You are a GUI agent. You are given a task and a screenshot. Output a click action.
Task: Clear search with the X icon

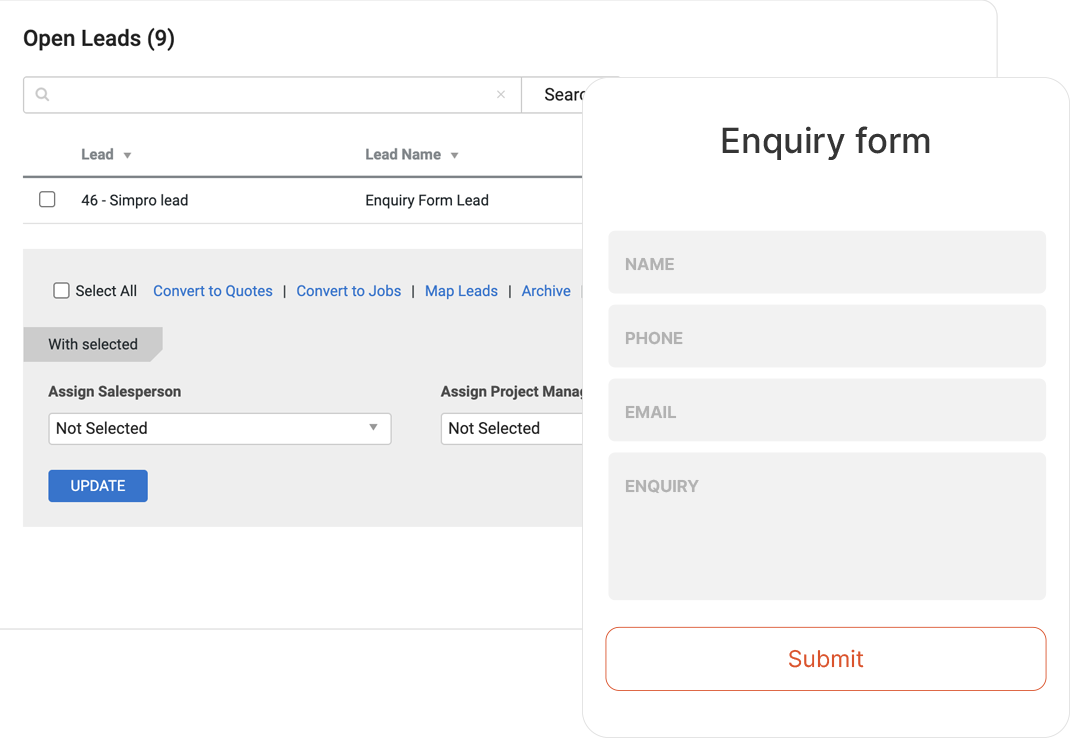(501, 95)
